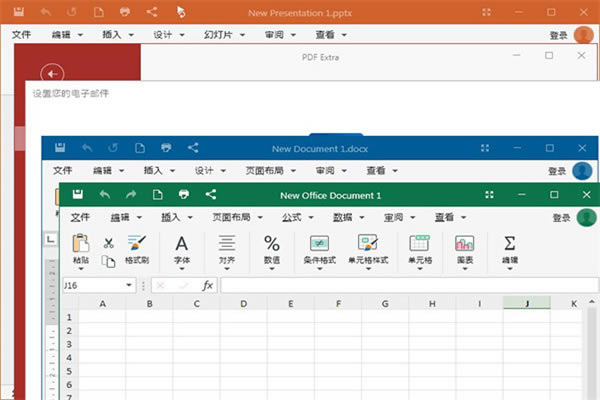Click the Paste (粘贴) icon in the spreadsheet ribbon
This screenshot has width=600, height=400.
pos(81,243)
